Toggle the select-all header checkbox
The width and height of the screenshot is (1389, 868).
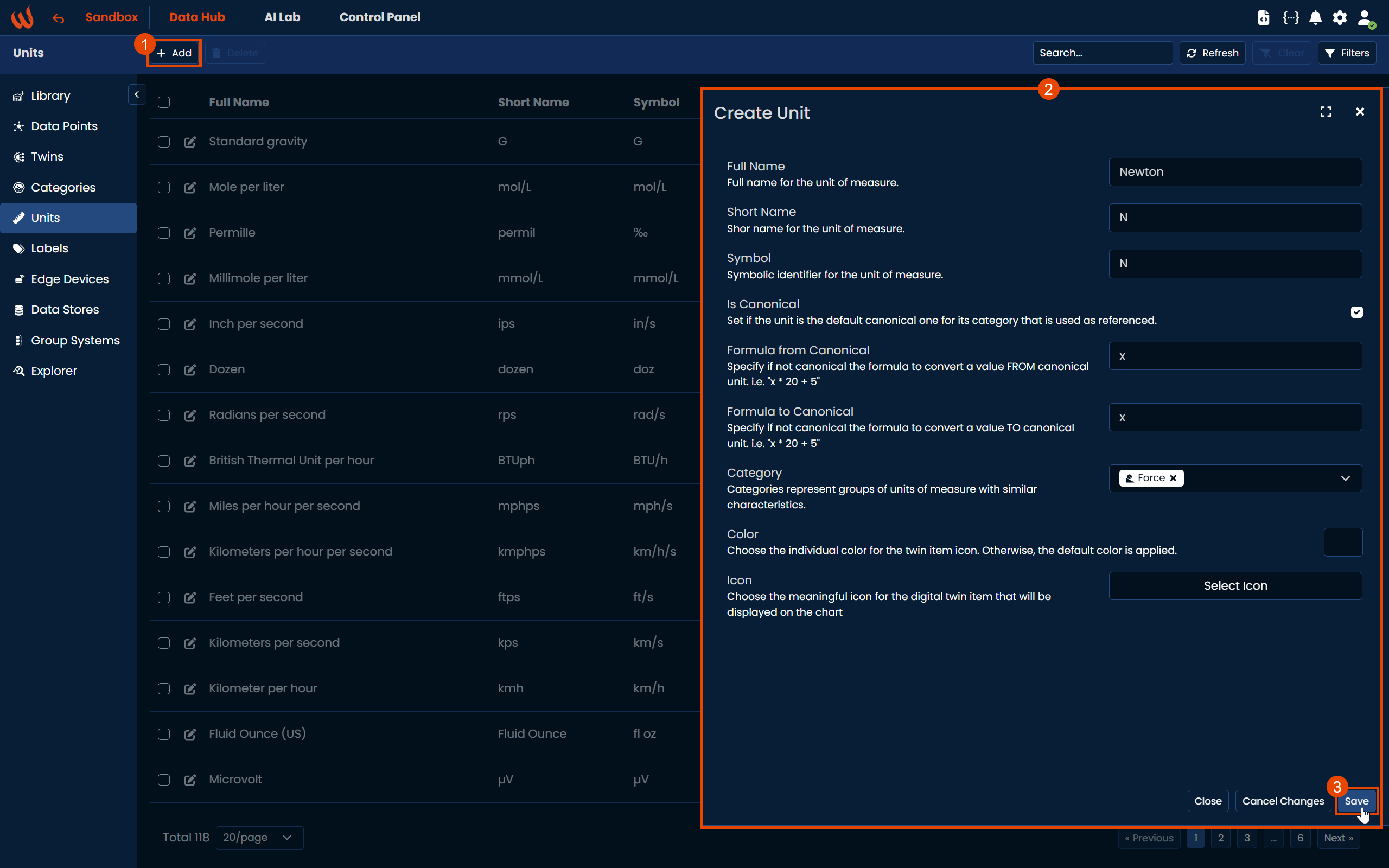164,103
